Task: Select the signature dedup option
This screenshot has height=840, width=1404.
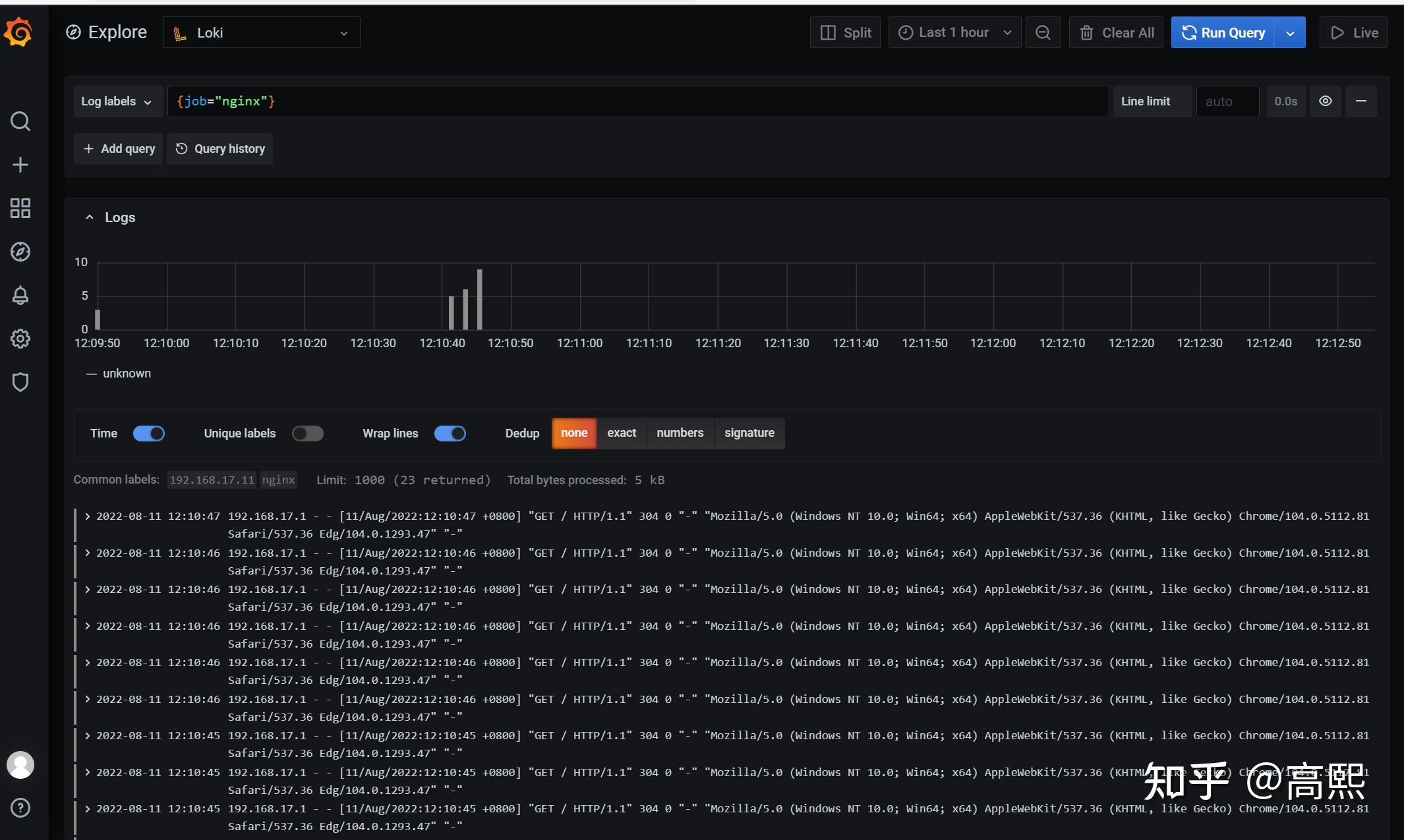Action: pyautogui.click(x=749, y=434)
